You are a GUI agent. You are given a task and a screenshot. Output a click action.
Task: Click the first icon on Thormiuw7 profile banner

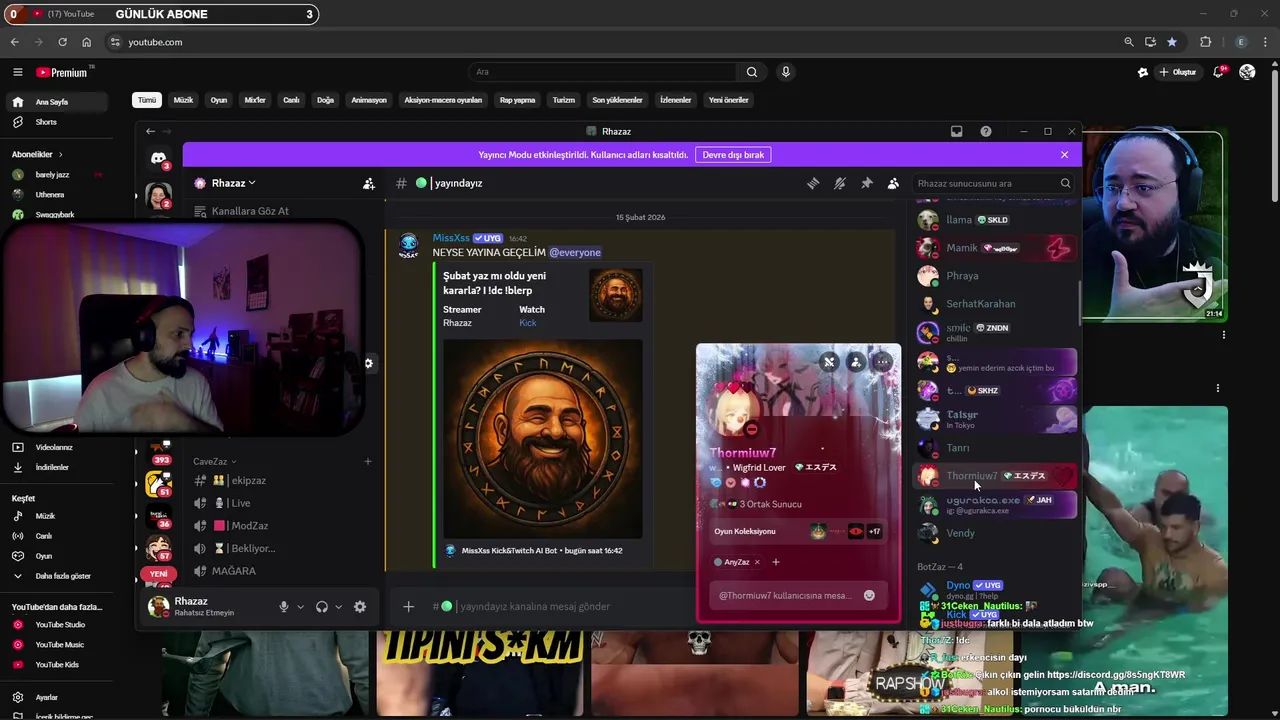pos(829,362)
